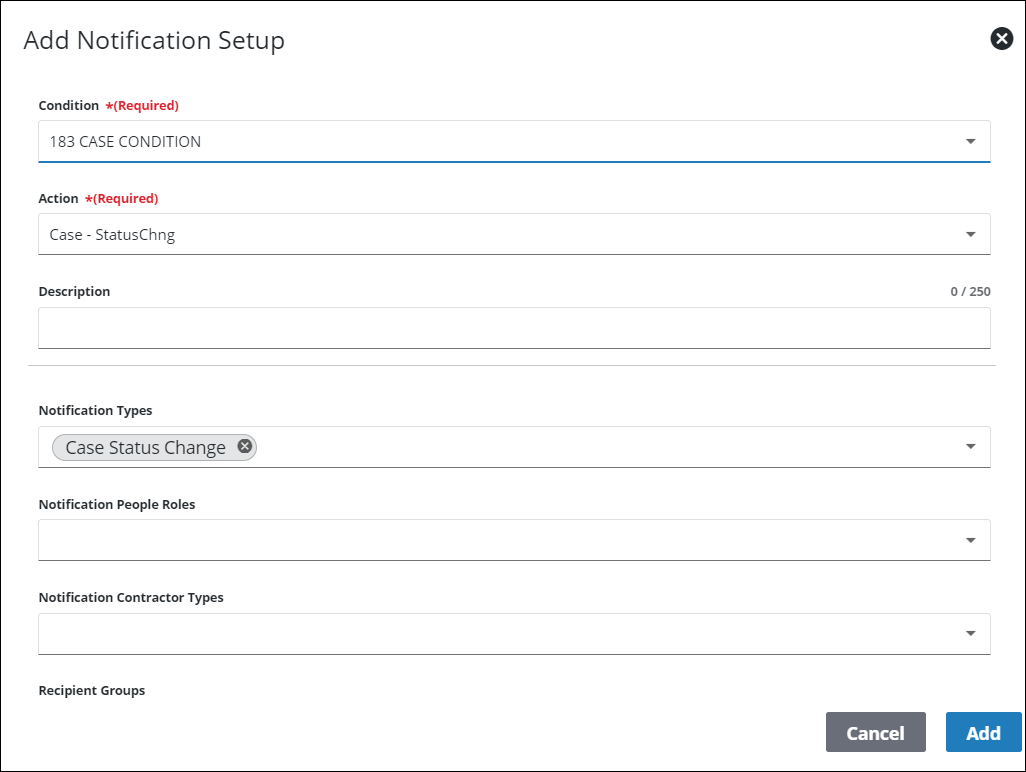Click the Notification Contractor Types dropdown arrow
The image size is (1026, 772).
click(969, 632)
